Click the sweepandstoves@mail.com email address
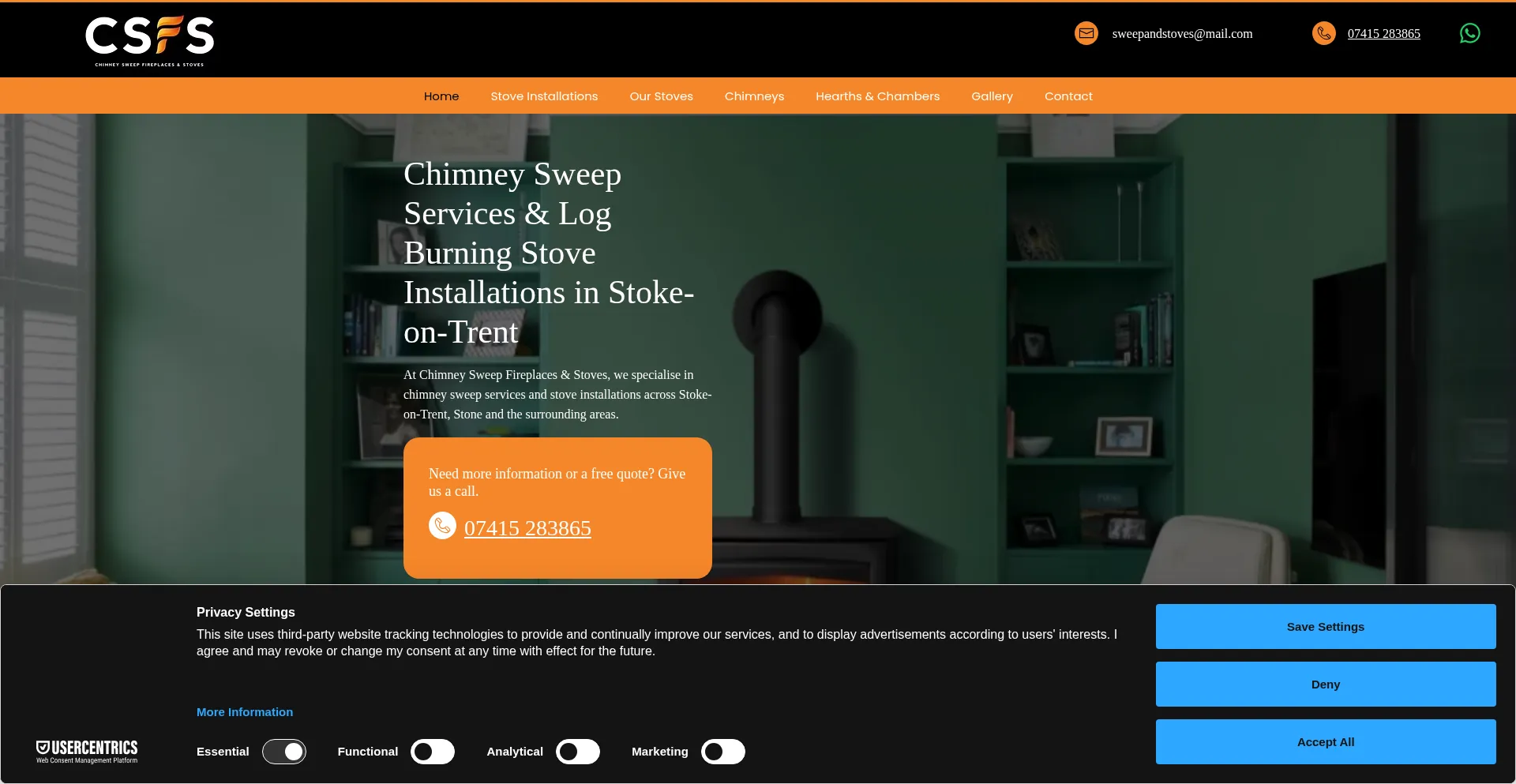The height and width of the screenshot is (784, 1516). tap(1182, 34)
